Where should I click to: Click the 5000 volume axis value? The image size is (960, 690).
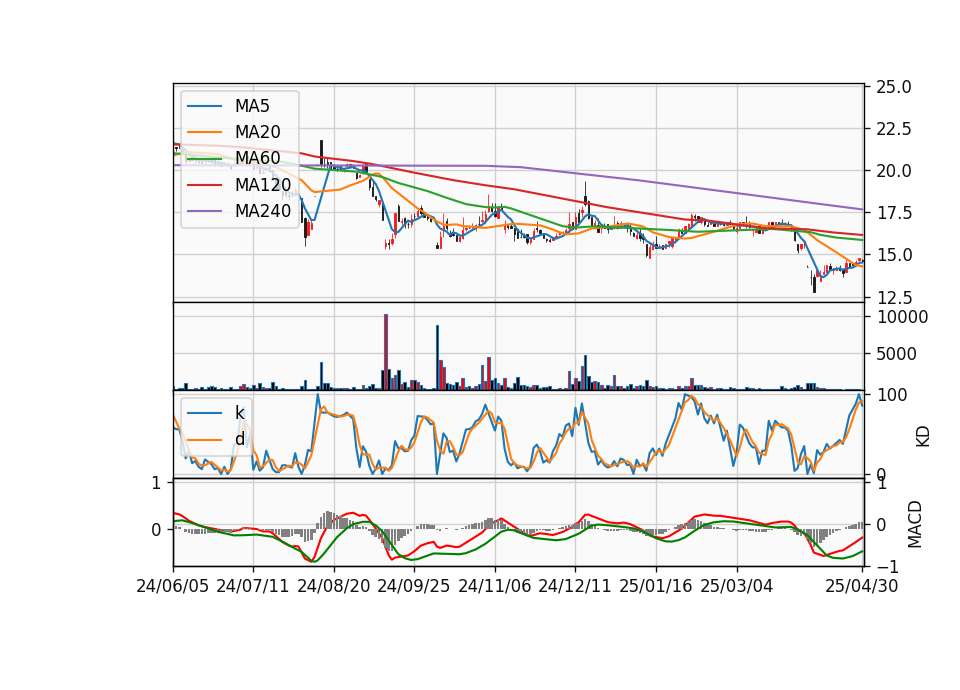pos(897,354)
